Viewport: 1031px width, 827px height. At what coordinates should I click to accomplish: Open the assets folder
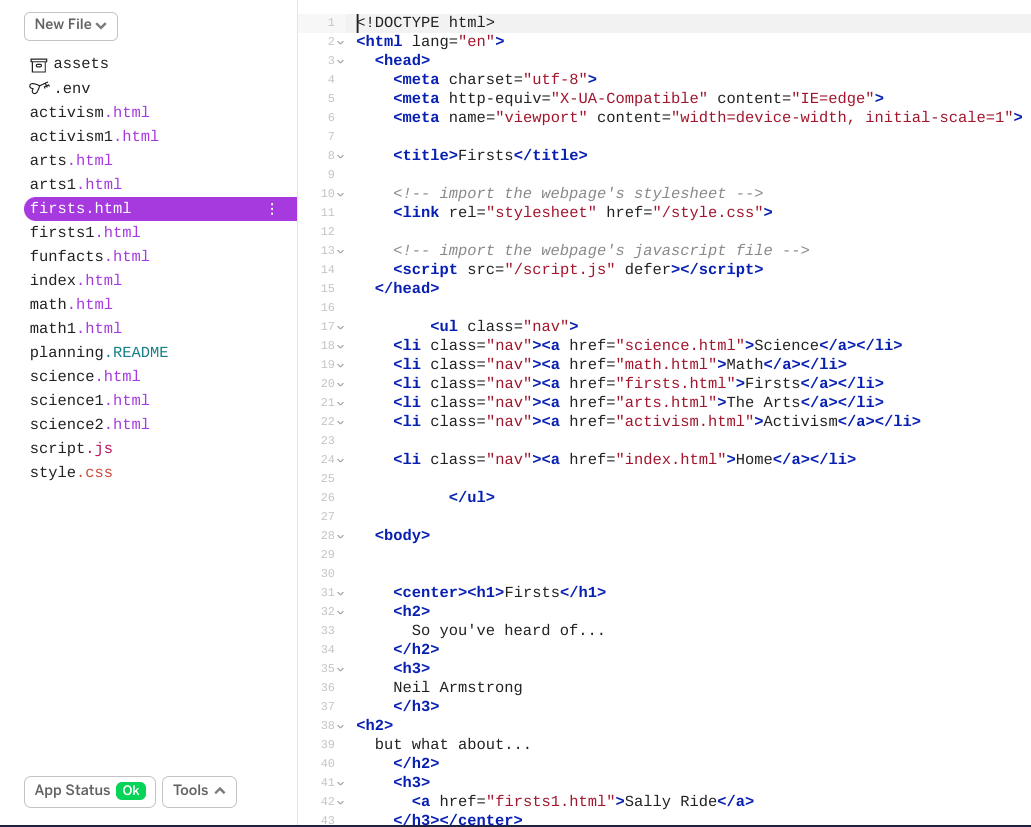[81, 64]
